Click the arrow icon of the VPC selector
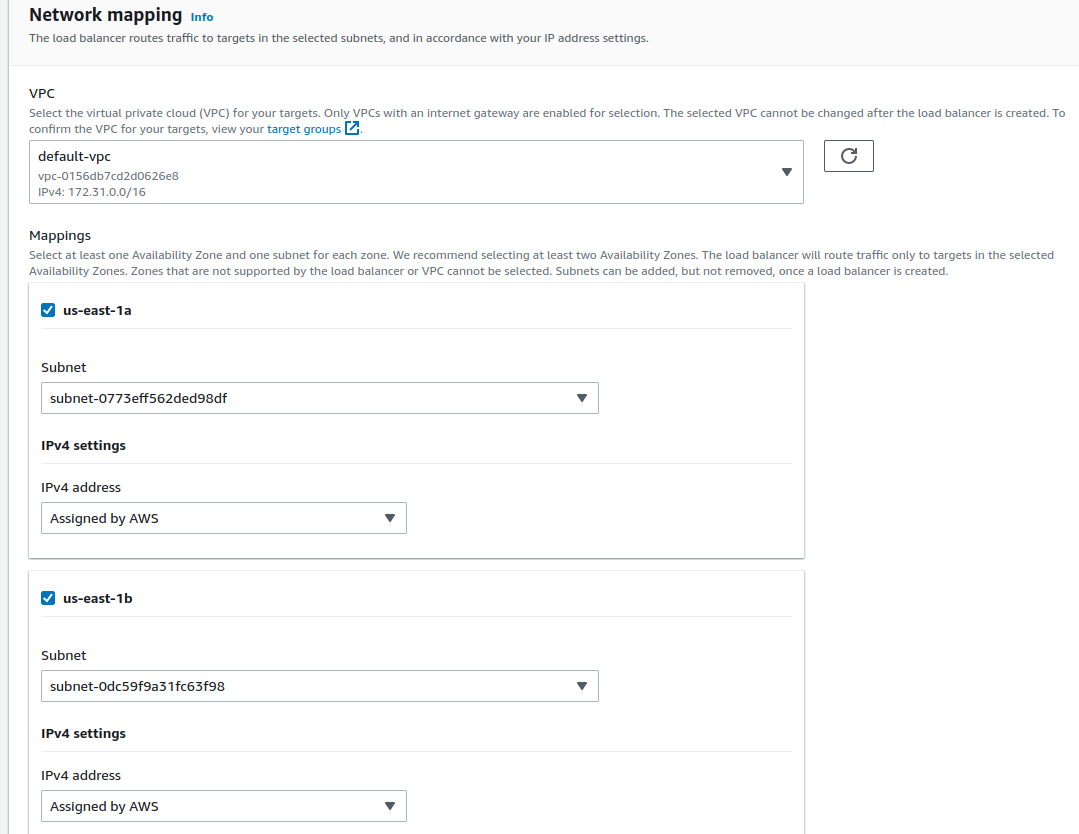 (x=787, y=172)
